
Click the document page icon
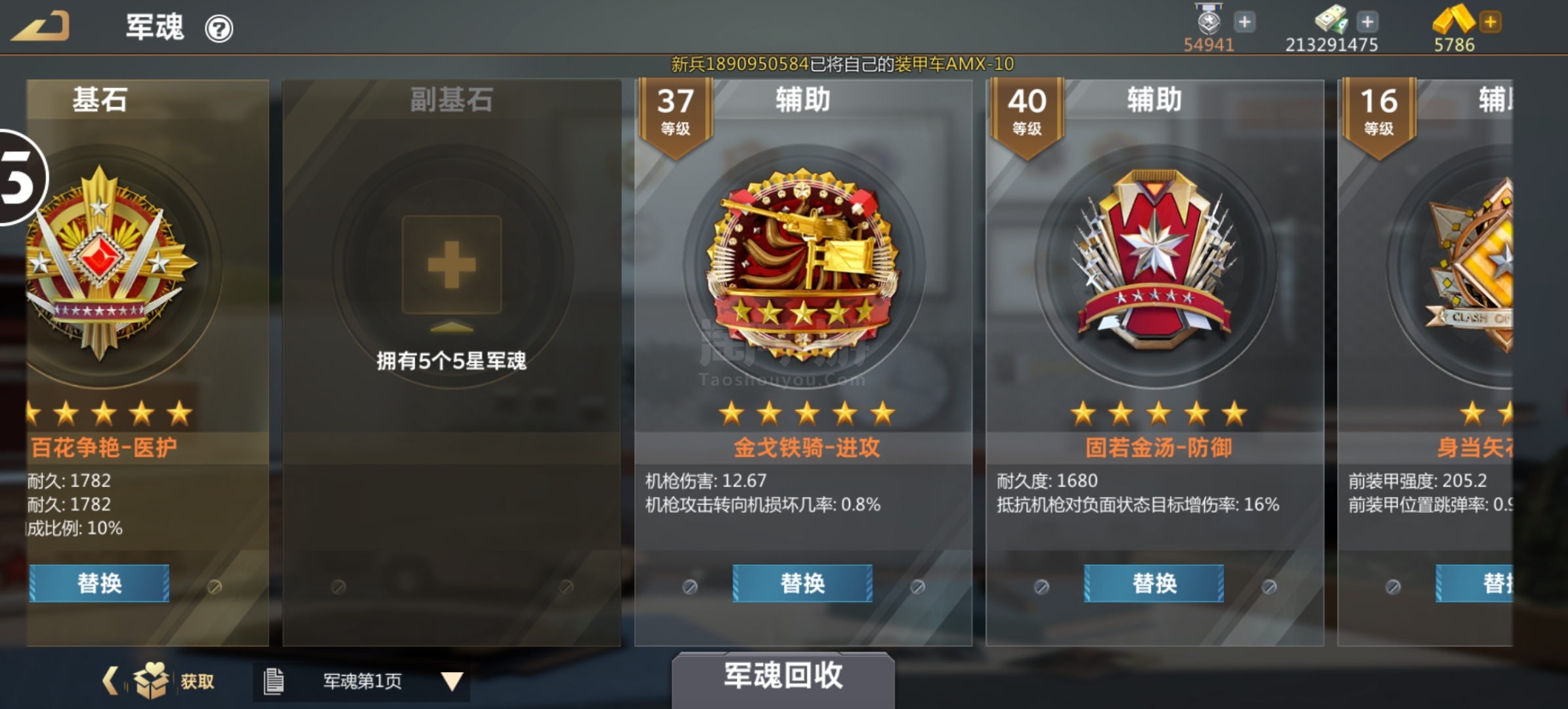(273, 681)
